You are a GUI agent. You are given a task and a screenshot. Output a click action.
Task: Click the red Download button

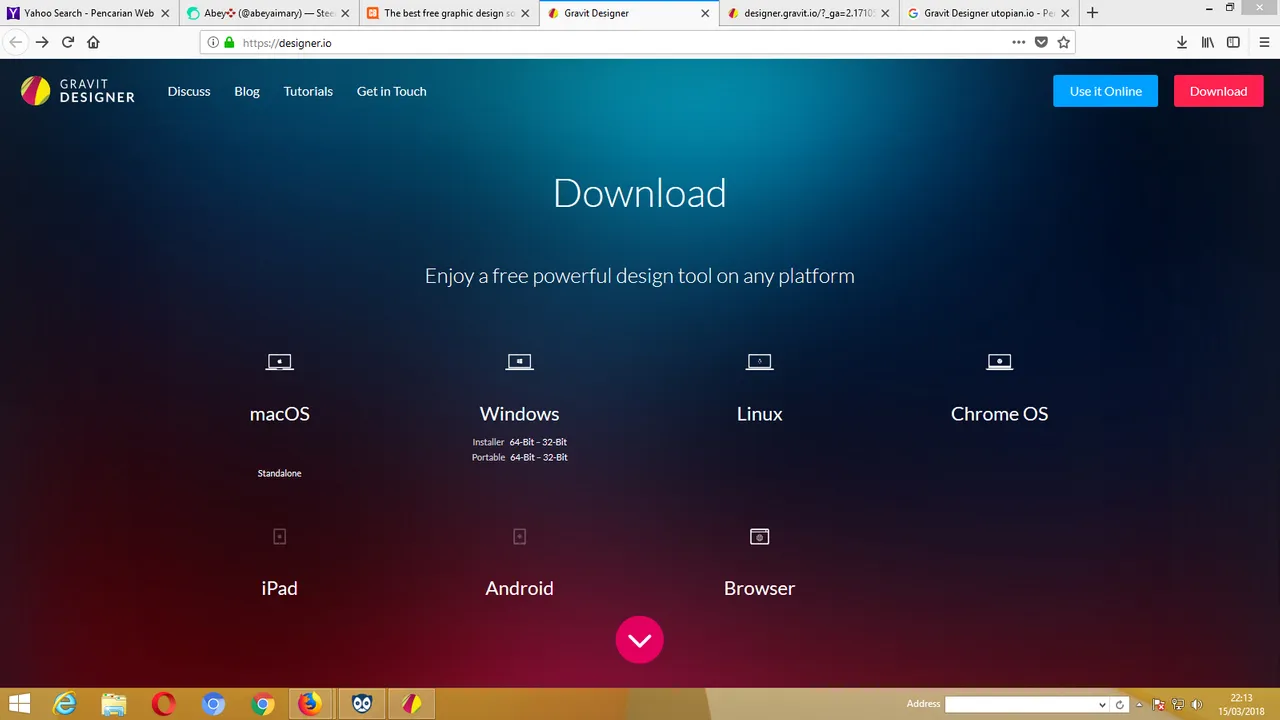click(x=1218, y=91)
